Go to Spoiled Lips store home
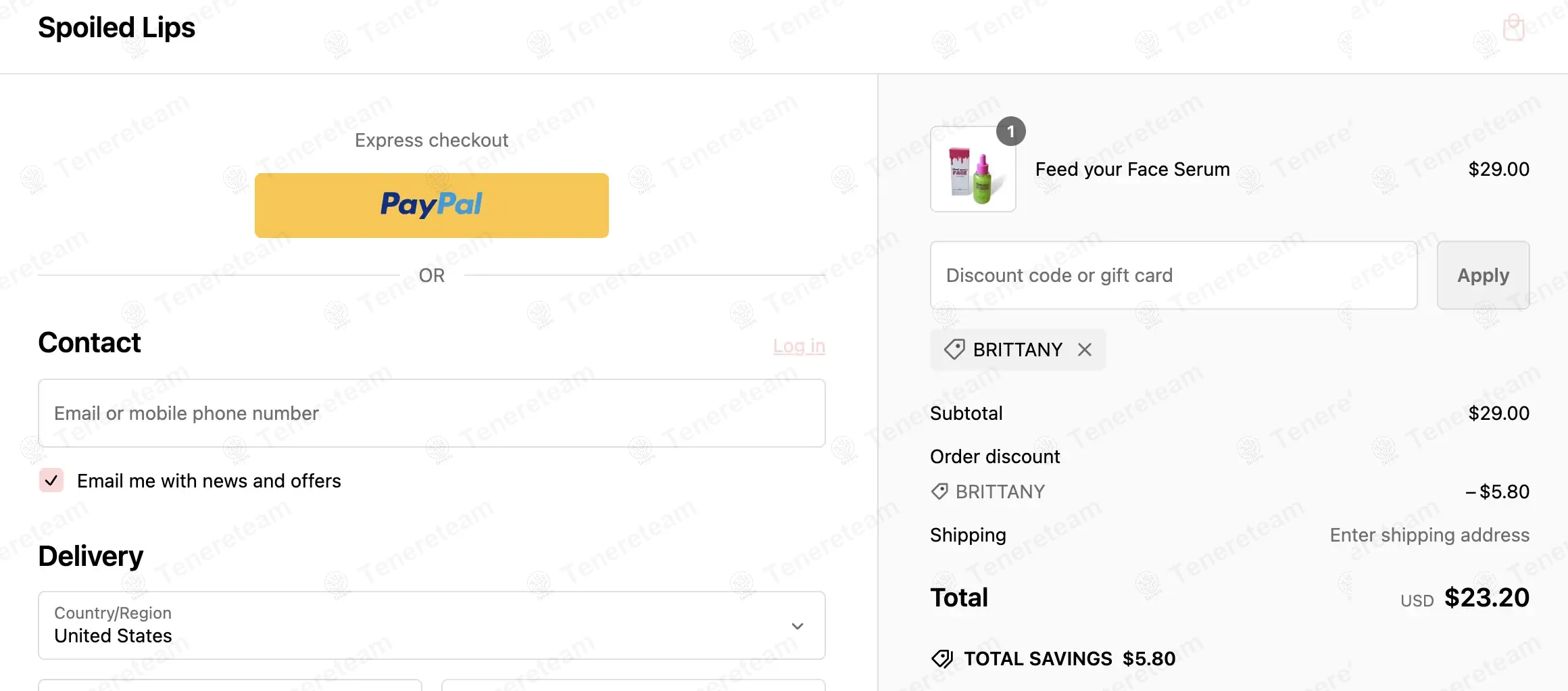The width and height of the screenshot is (1568, 691). pyautogui.click(x=116, y=28)
